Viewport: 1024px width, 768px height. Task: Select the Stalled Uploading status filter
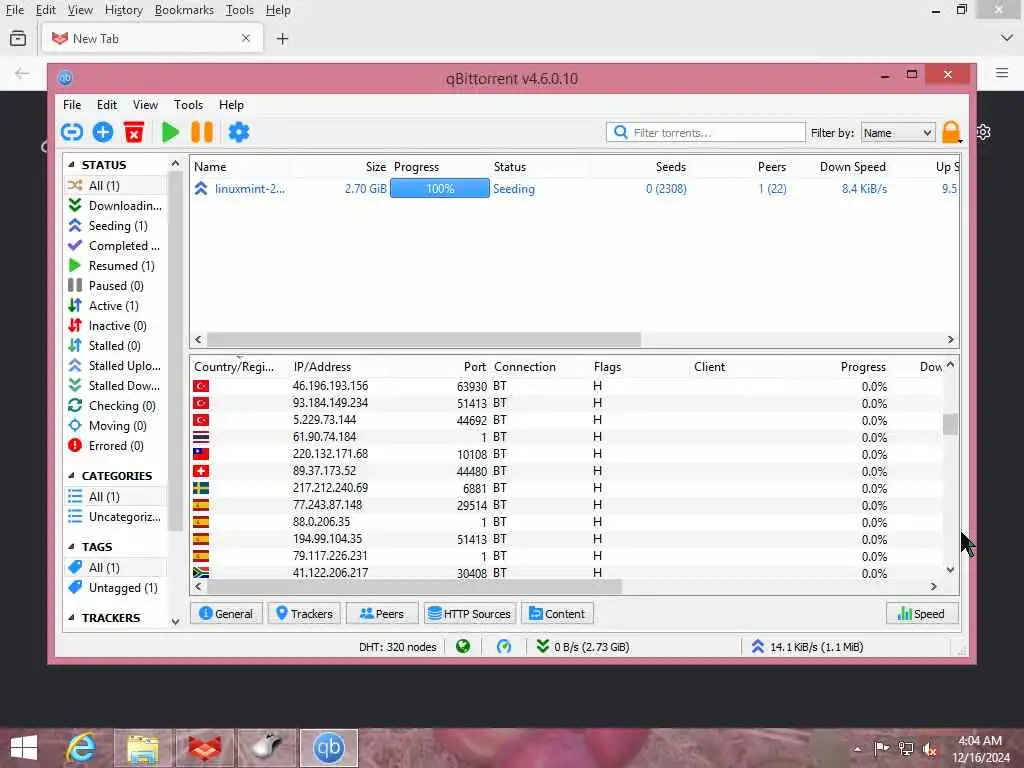click(116, 366)
